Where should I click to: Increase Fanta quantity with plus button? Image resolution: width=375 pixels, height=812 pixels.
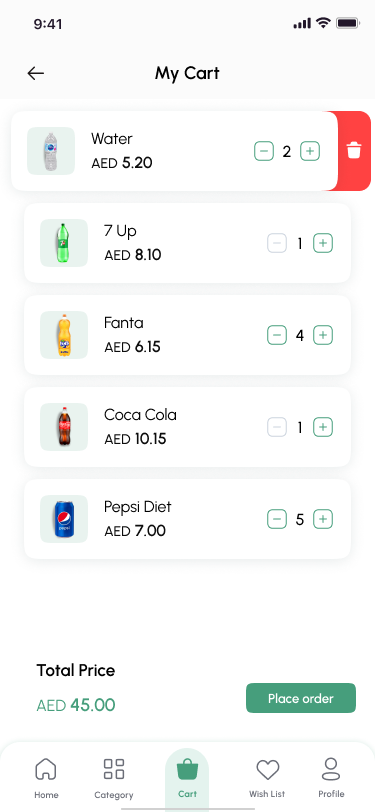pos(323,335)
